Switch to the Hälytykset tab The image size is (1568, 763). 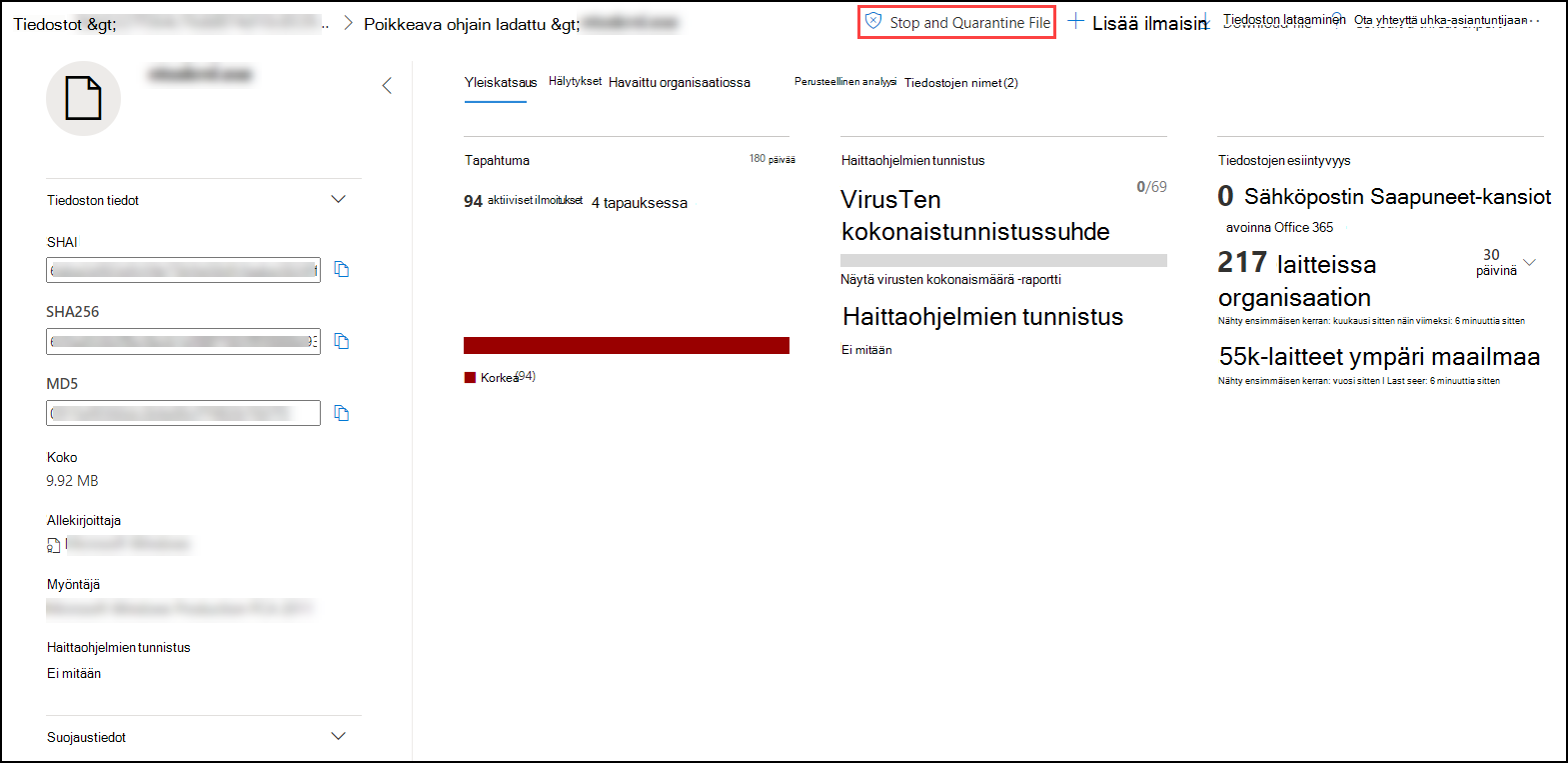coord(575,81)
